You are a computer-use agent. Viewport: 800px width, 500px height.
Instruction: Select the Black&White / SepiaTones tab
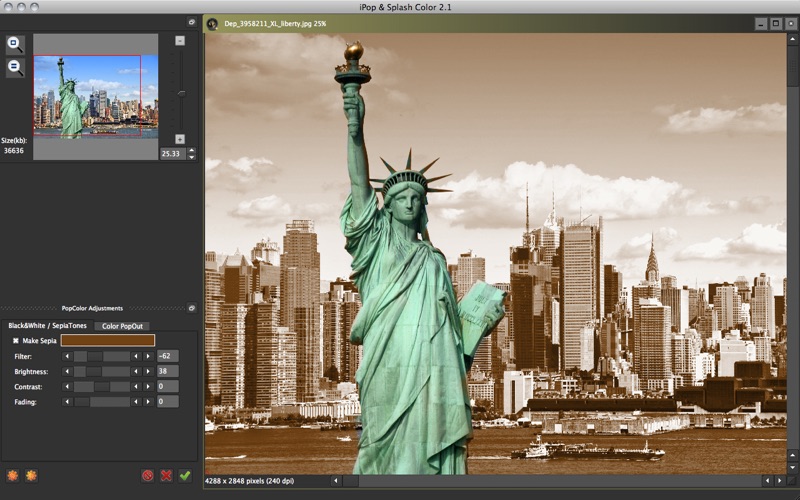click(47, 326)
